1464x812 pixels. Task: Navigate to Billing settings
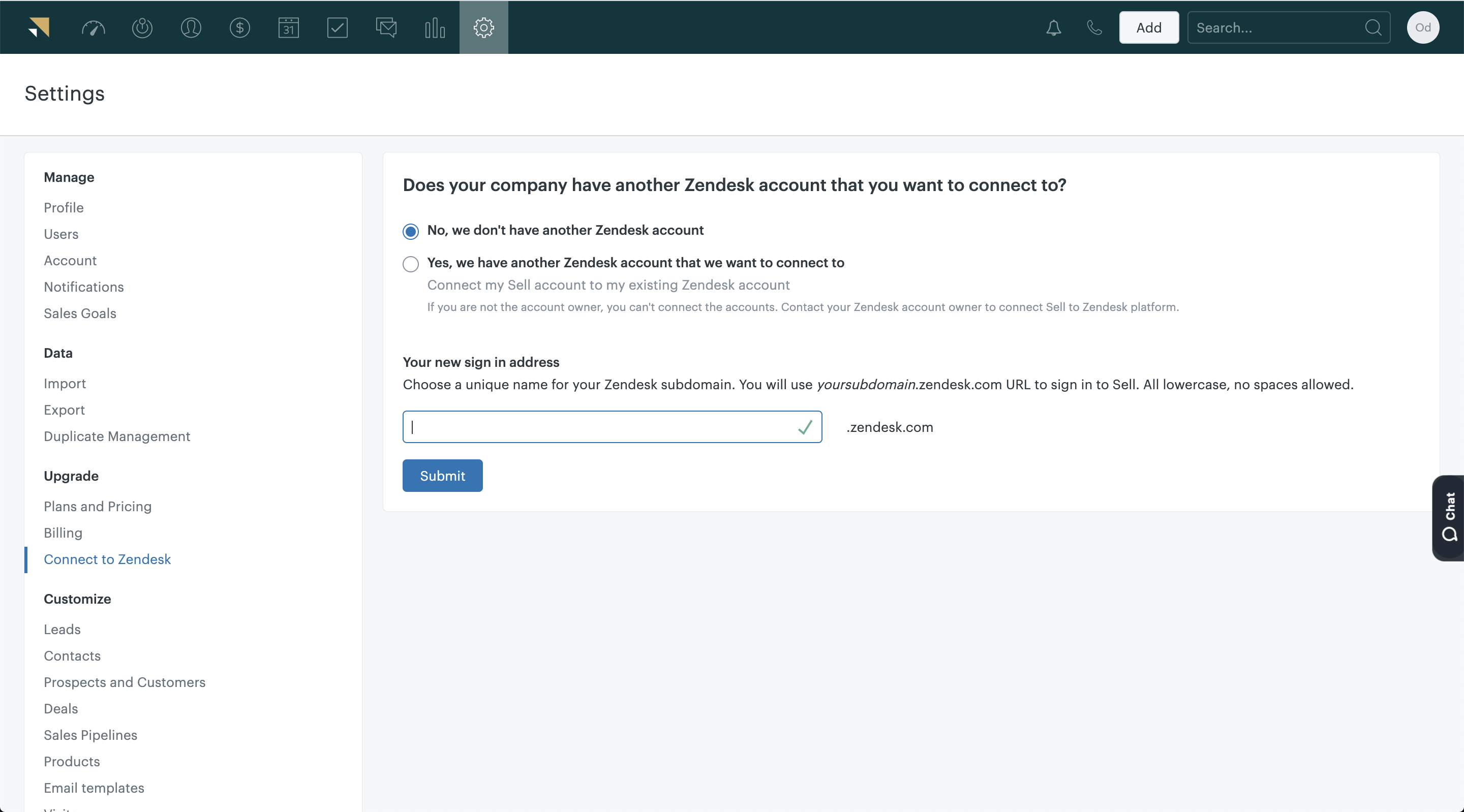click(x=63, y=532)
